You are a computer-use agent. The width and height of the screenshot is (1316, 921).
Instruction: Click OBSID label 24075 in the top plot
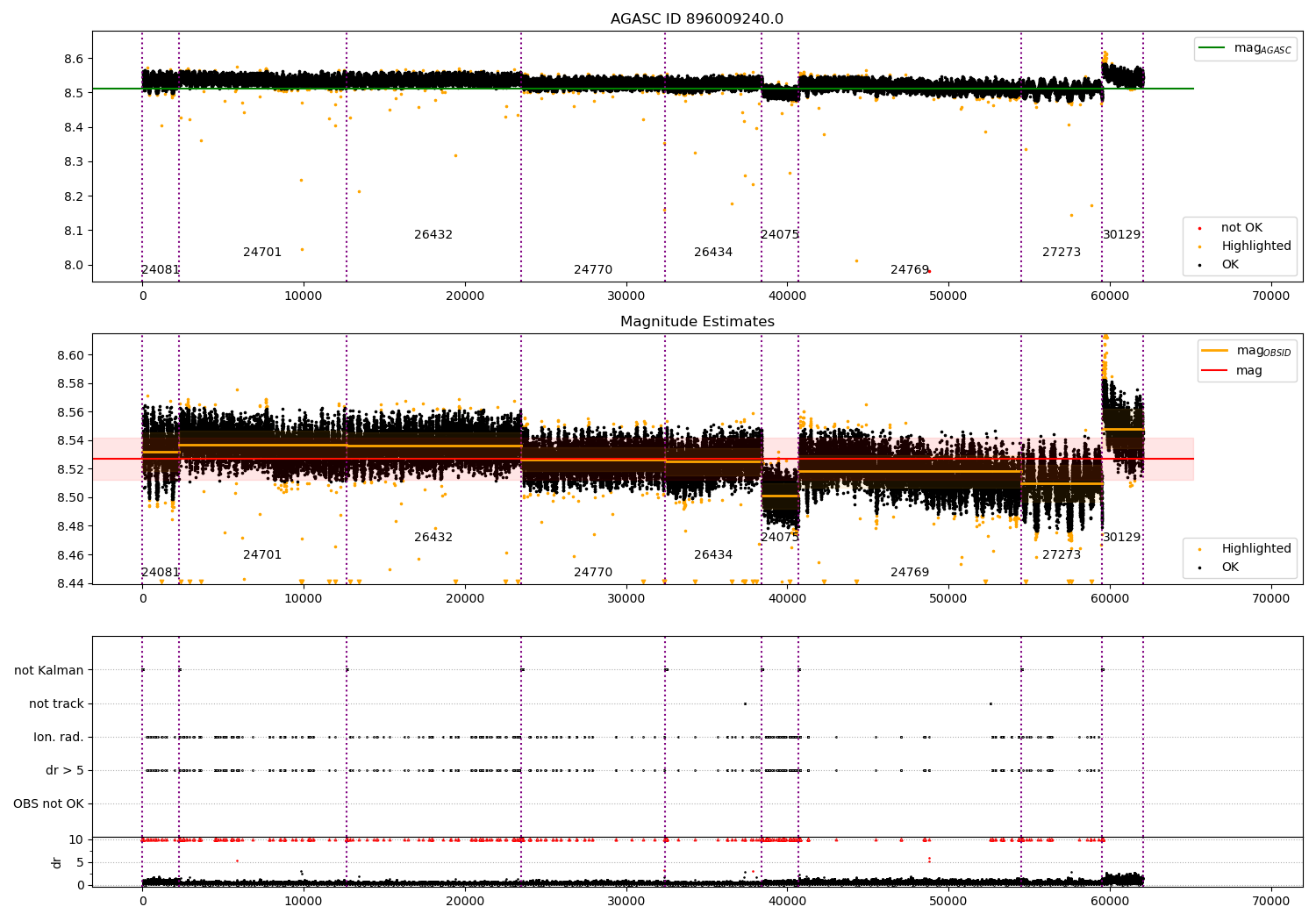tap(780, 235)
